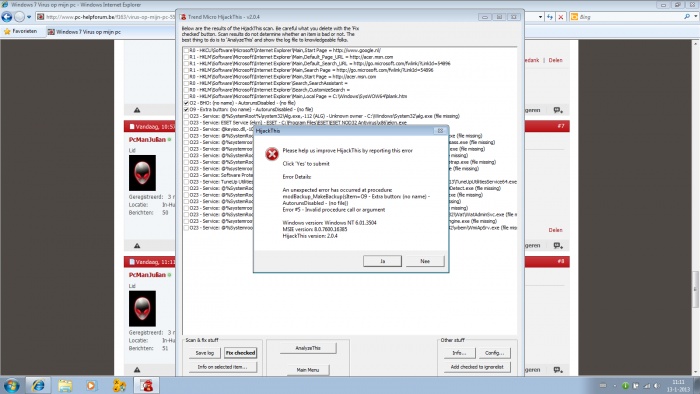Screen dimensions: 700x394
Task: Click report warning triangle below post #7
Action: 137,245
